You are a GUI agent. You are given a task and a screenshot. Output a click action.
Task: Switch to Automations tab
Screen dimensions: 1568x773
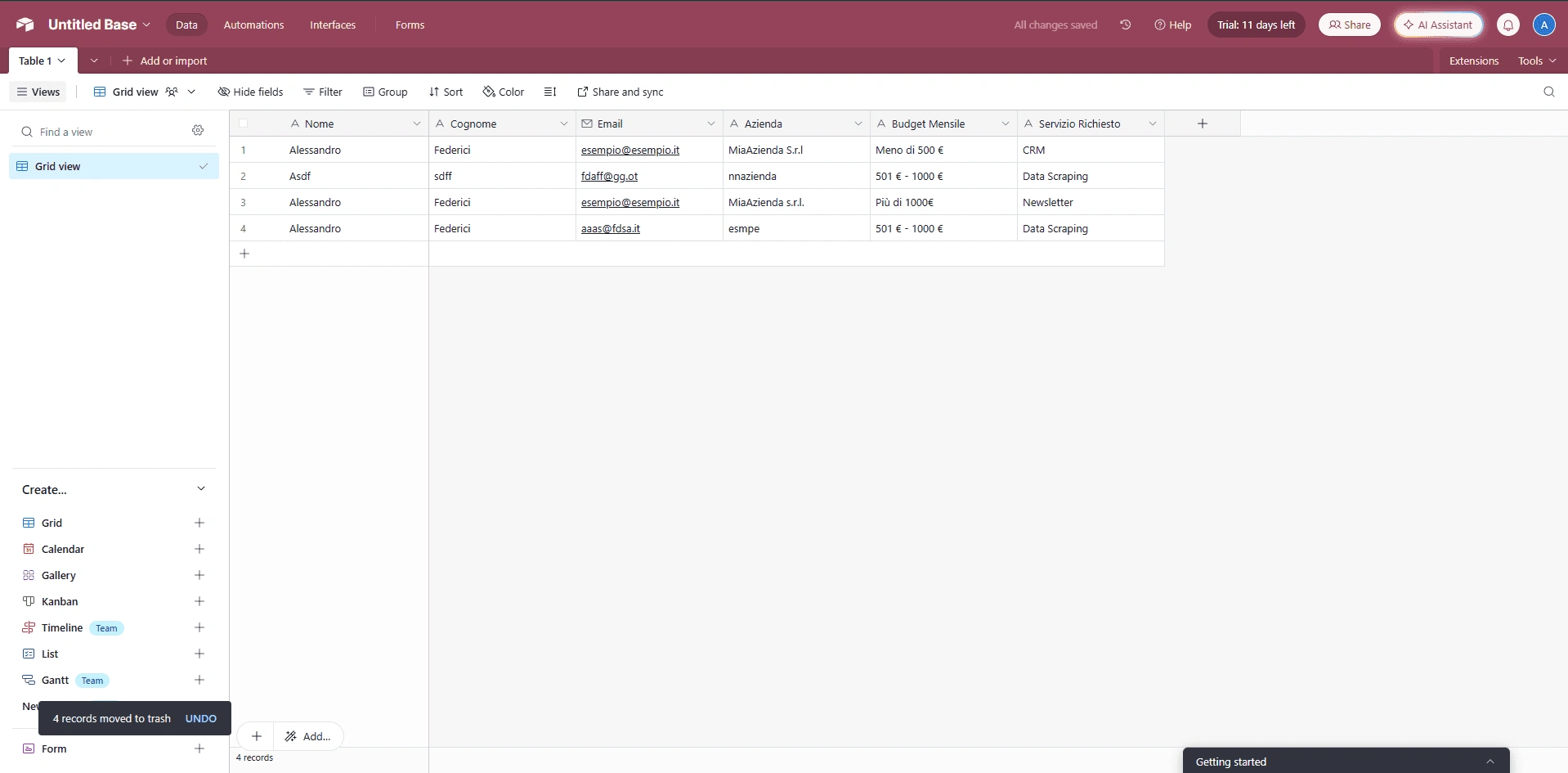[253, 25]
